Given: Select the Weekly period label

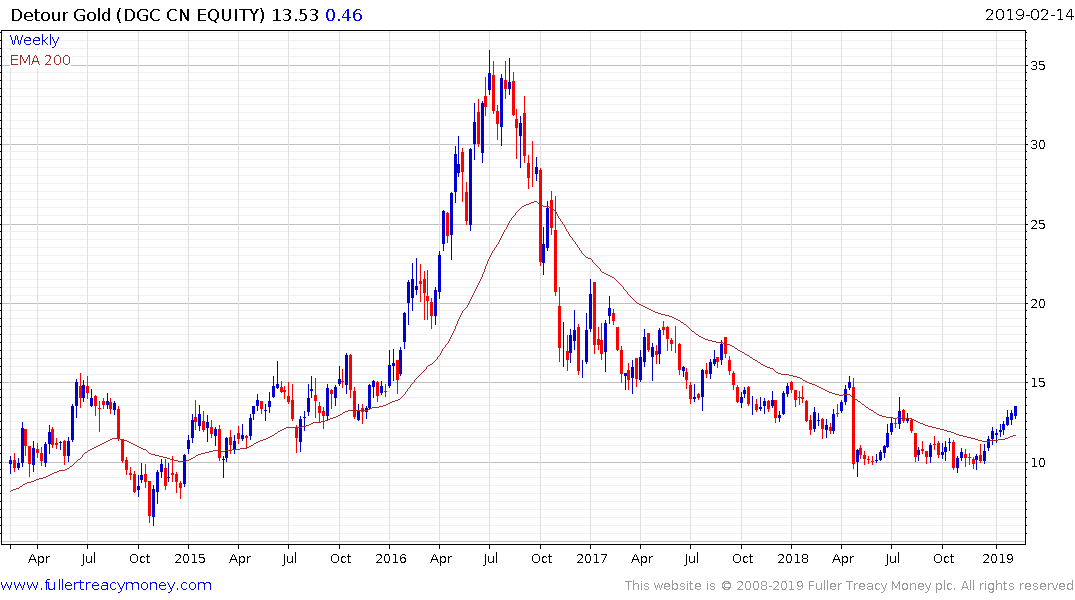Looking at the screenshot, I should pyautogui.click(x=34, y=40).
